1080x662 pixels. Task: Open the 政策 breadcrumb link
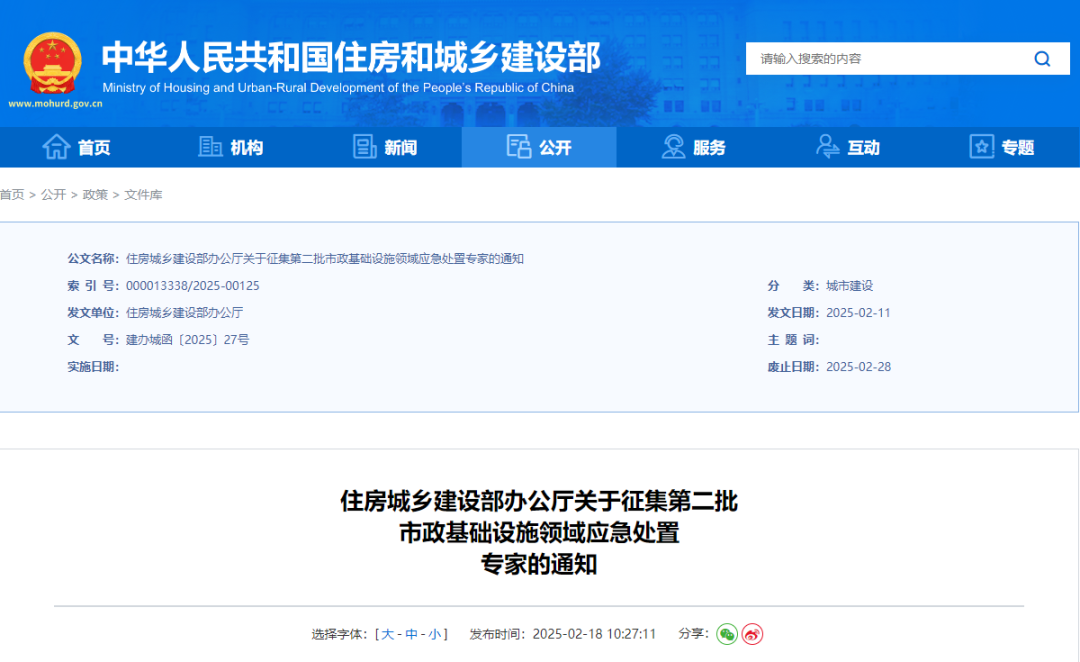[95, 195]
